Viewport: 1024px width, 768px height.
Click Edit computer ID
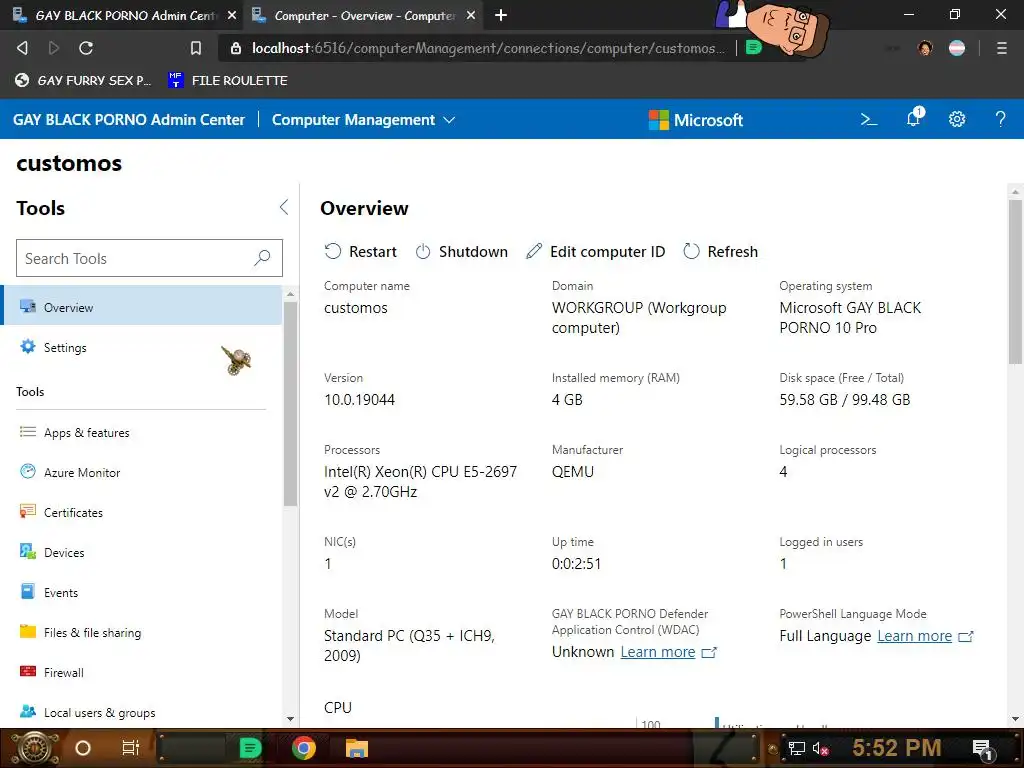(x=596, y=251)
